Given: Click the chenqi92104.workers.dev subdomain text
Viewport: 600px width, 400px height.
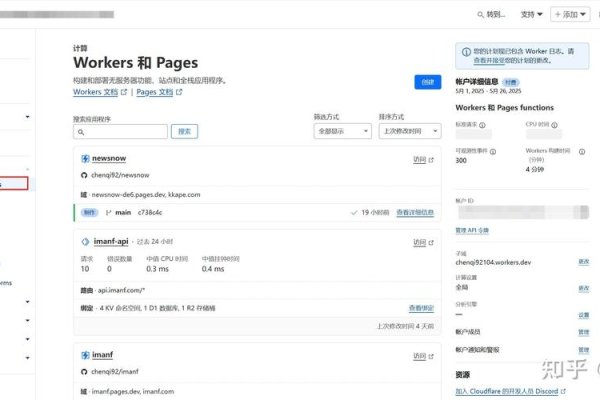Looking at the screenshot, I should (x=493, y=262).
